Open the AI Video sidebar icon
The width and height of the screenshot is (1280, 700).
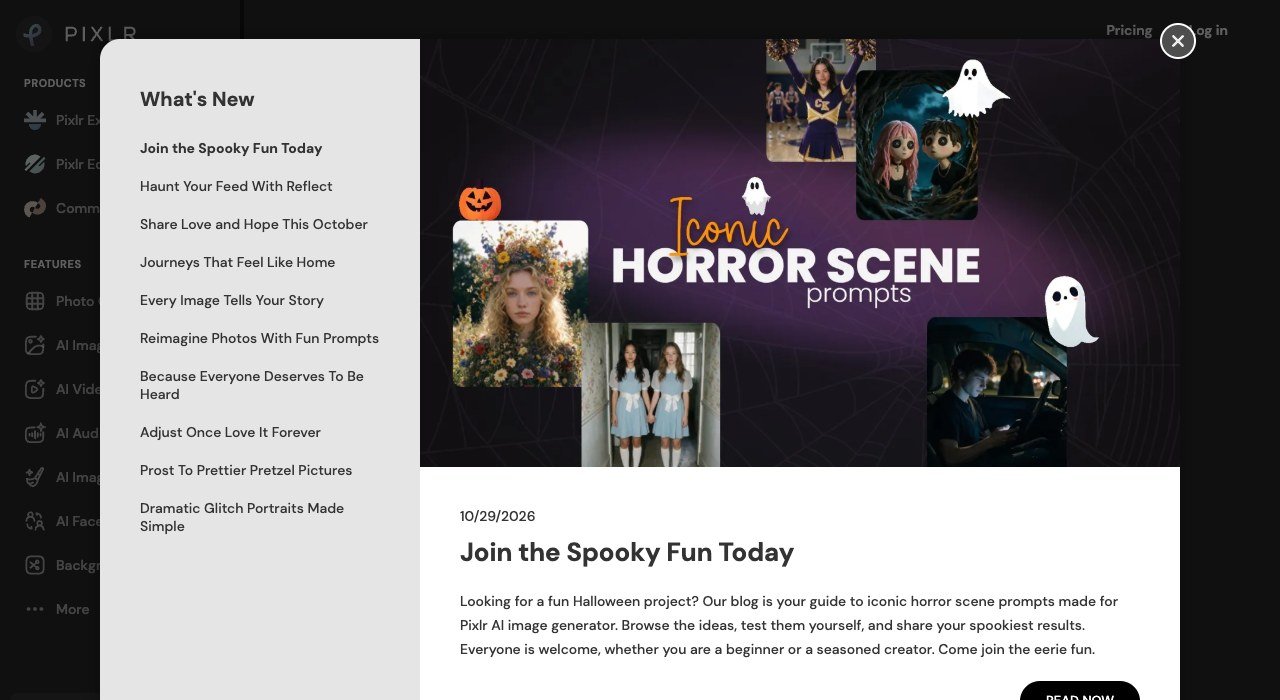click(35, 389)
